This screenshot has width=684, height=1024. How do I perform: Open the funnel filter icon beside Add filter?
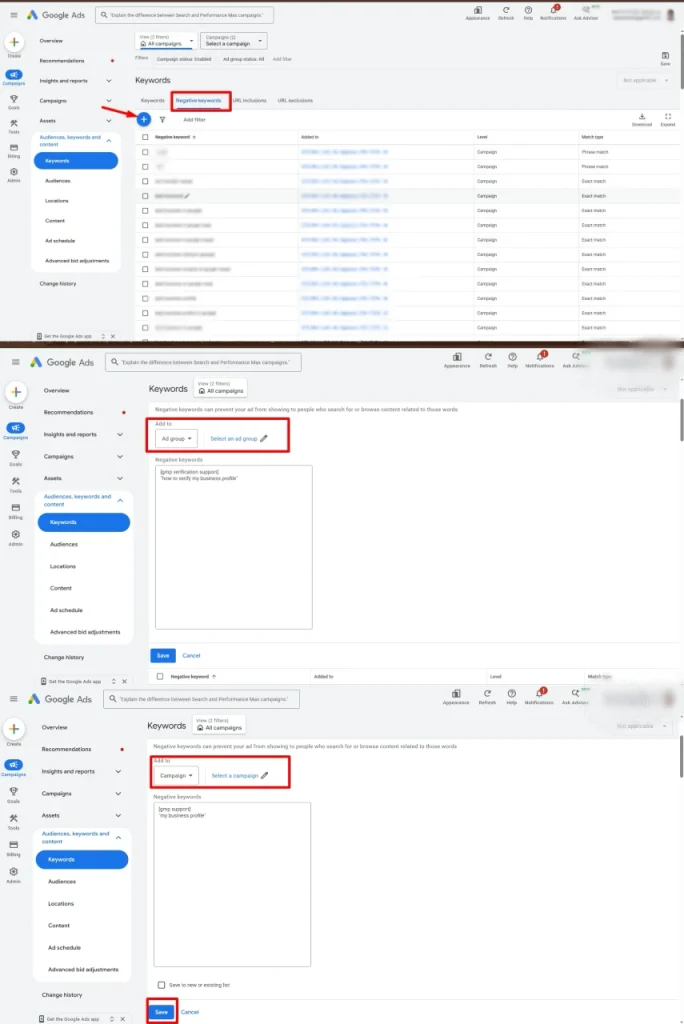point(162,120)
